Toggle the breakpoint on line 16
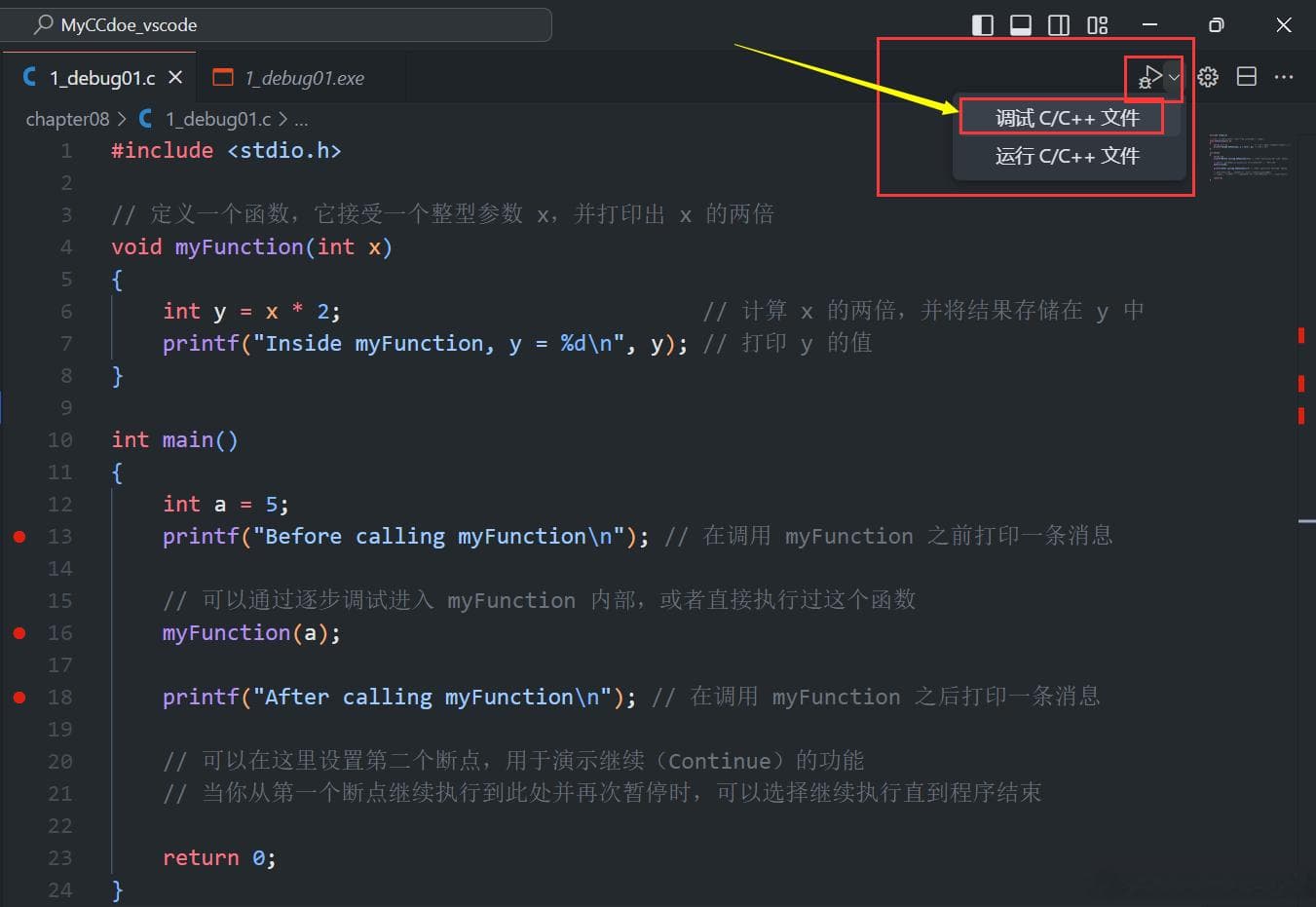Screen dimensions: 1316x907 [x=19, y=632]
